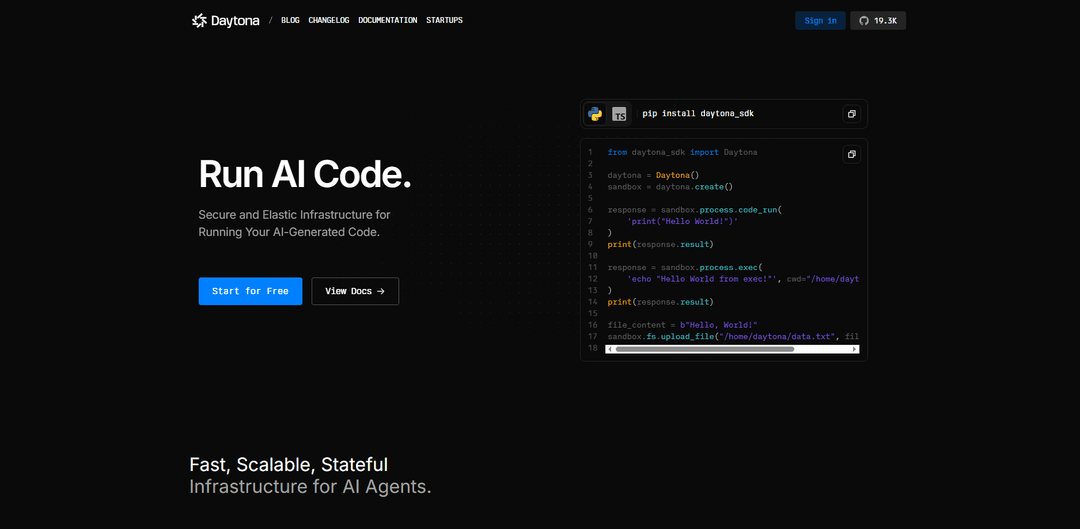Viewport: 1080px width, 529px height.
Task: Click the Daytona logo icon
Action: (x=199, y=21)
